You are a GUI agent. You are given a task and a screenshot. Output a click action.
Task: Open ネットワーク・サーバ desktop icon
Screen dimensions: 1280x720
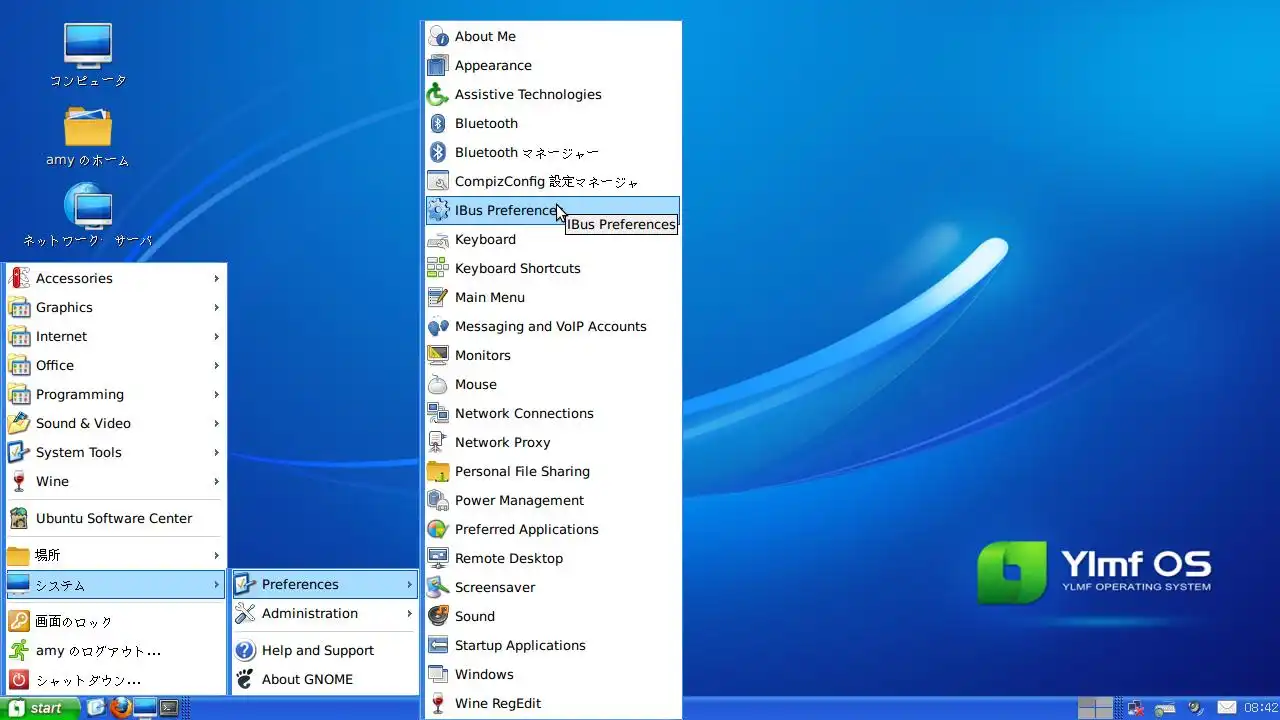coord(88,215)
